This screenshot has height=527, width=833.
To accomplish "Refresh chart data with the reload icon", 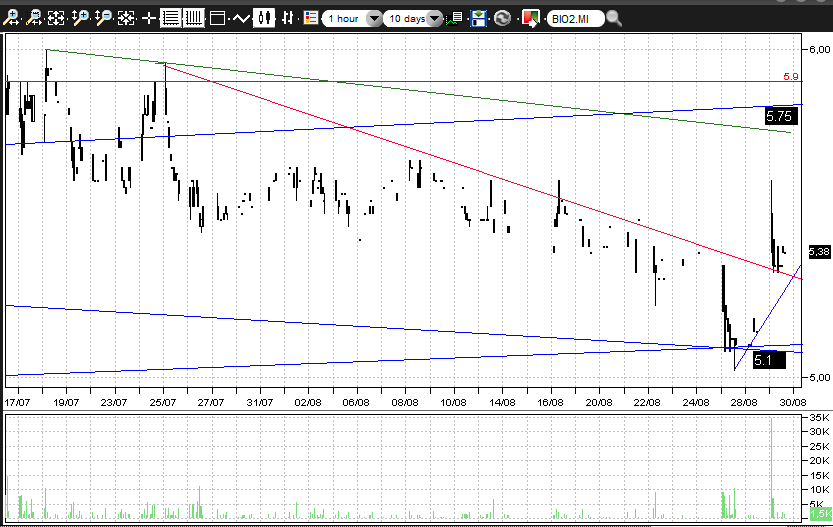I will (502, 18).
